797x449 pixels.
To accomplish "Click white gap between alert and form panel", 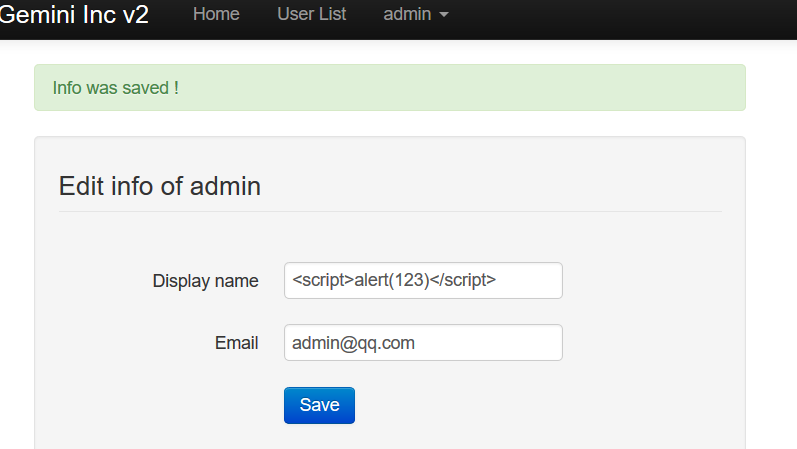I will coord(390,124).
